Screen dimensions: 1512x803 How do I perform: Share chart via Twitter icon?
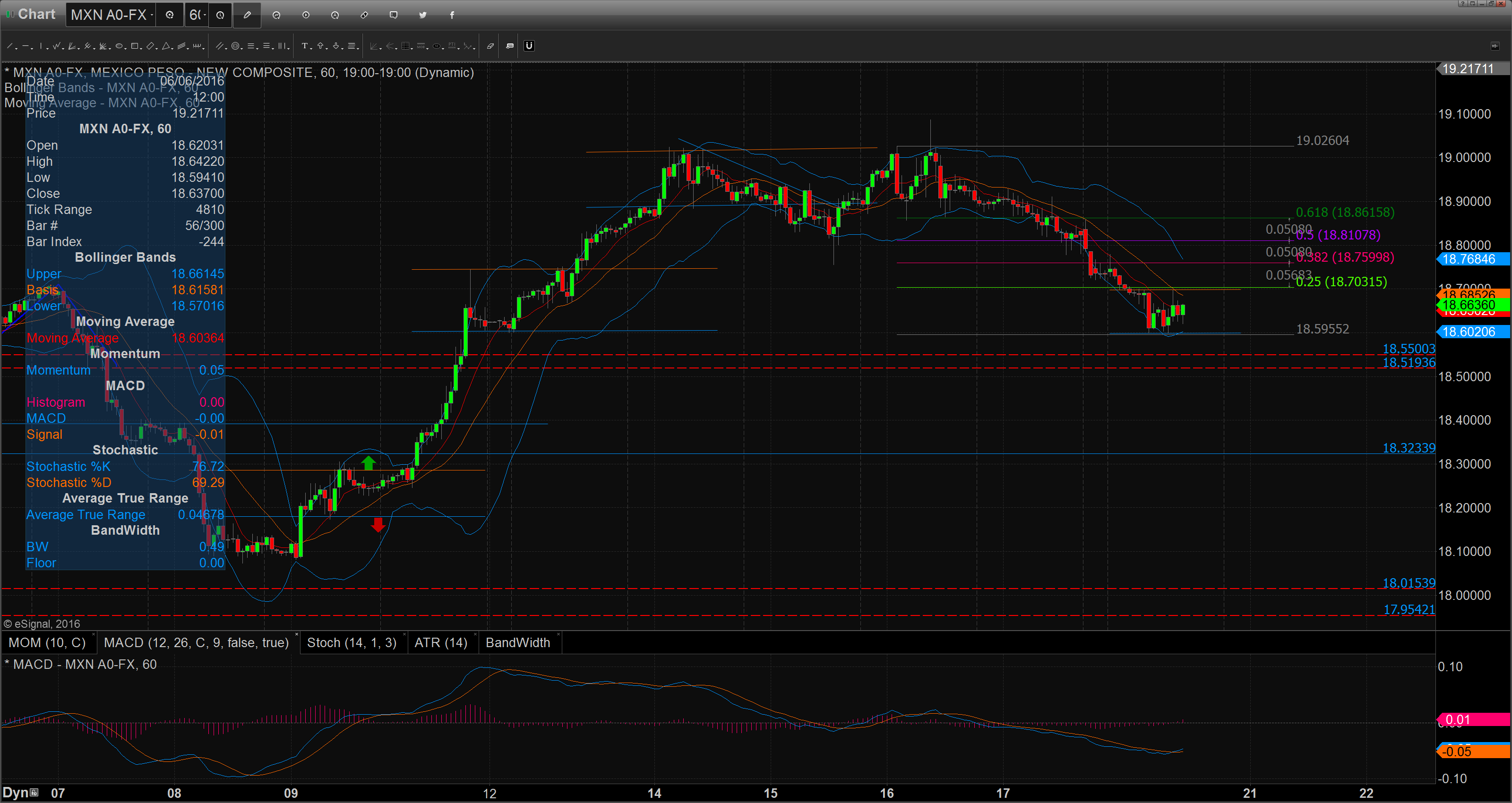422,15
